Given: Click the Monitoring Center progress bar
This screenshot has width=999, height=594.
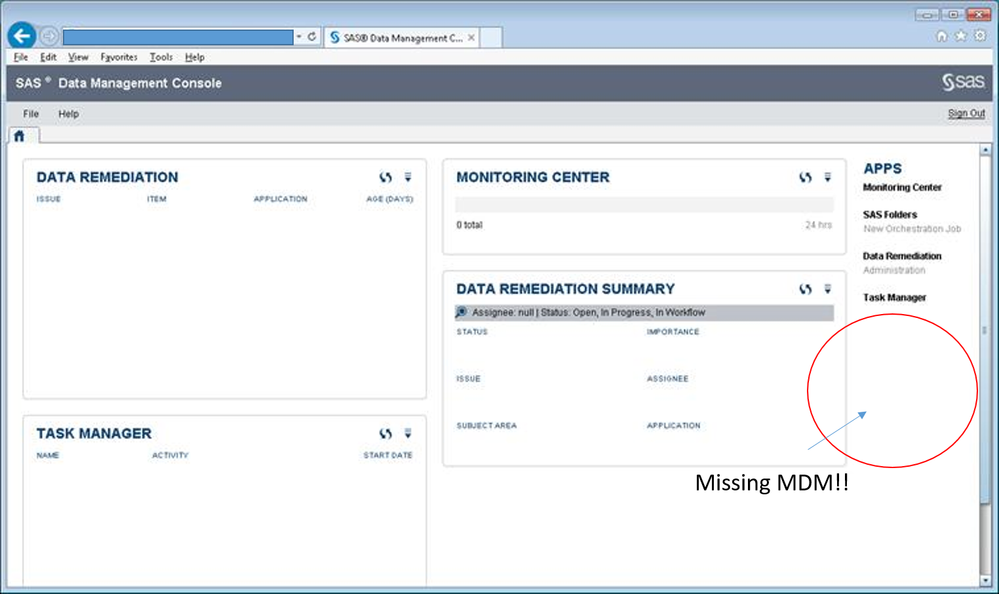Looking at the screenshot, I should click(x=644, y=205).
